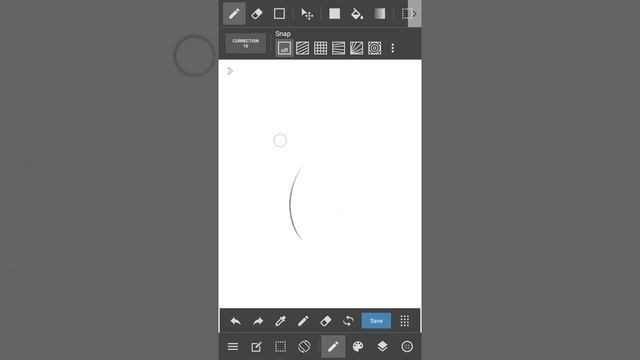Click the rotate/swap arrows icon
Image resolution: width=640 pixels, height=360 pixels.
pos(348,321)
